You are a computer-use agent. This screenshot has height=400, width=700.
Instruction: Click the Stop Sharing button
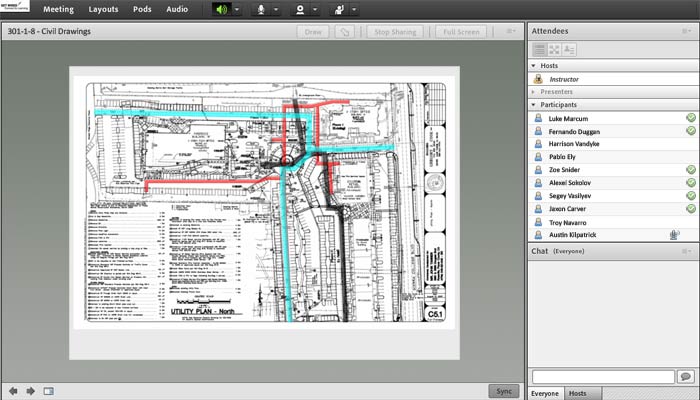pos(395,32)
